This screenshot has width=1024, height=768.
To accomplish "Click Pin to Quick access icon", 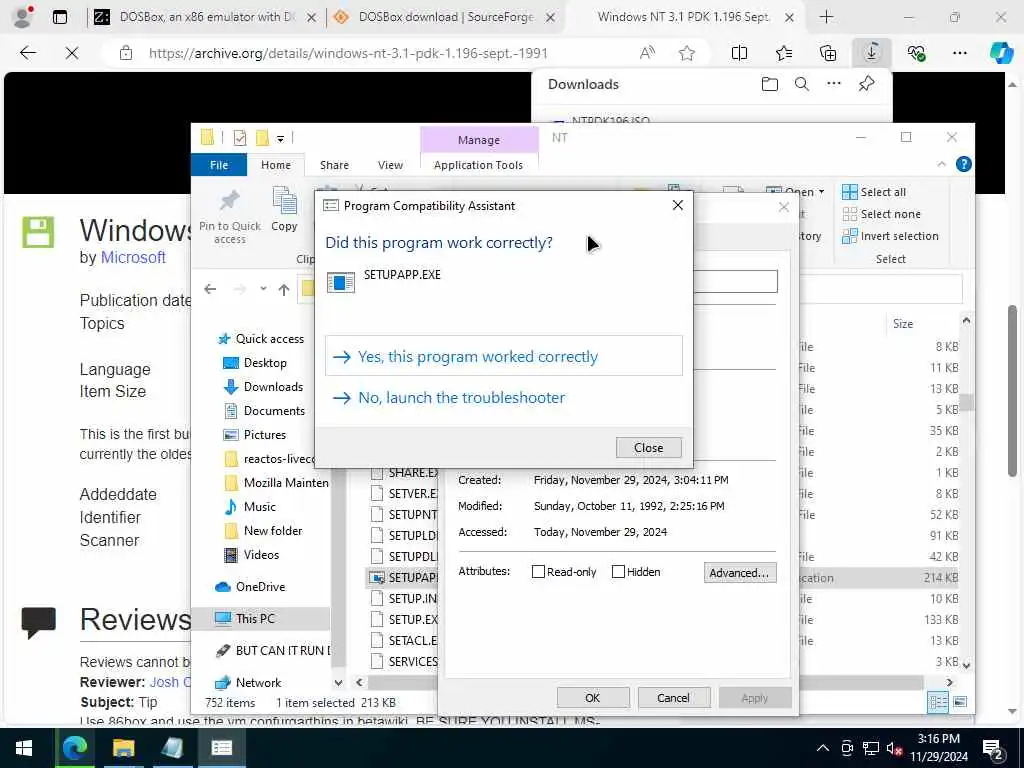I will [230, 216].
